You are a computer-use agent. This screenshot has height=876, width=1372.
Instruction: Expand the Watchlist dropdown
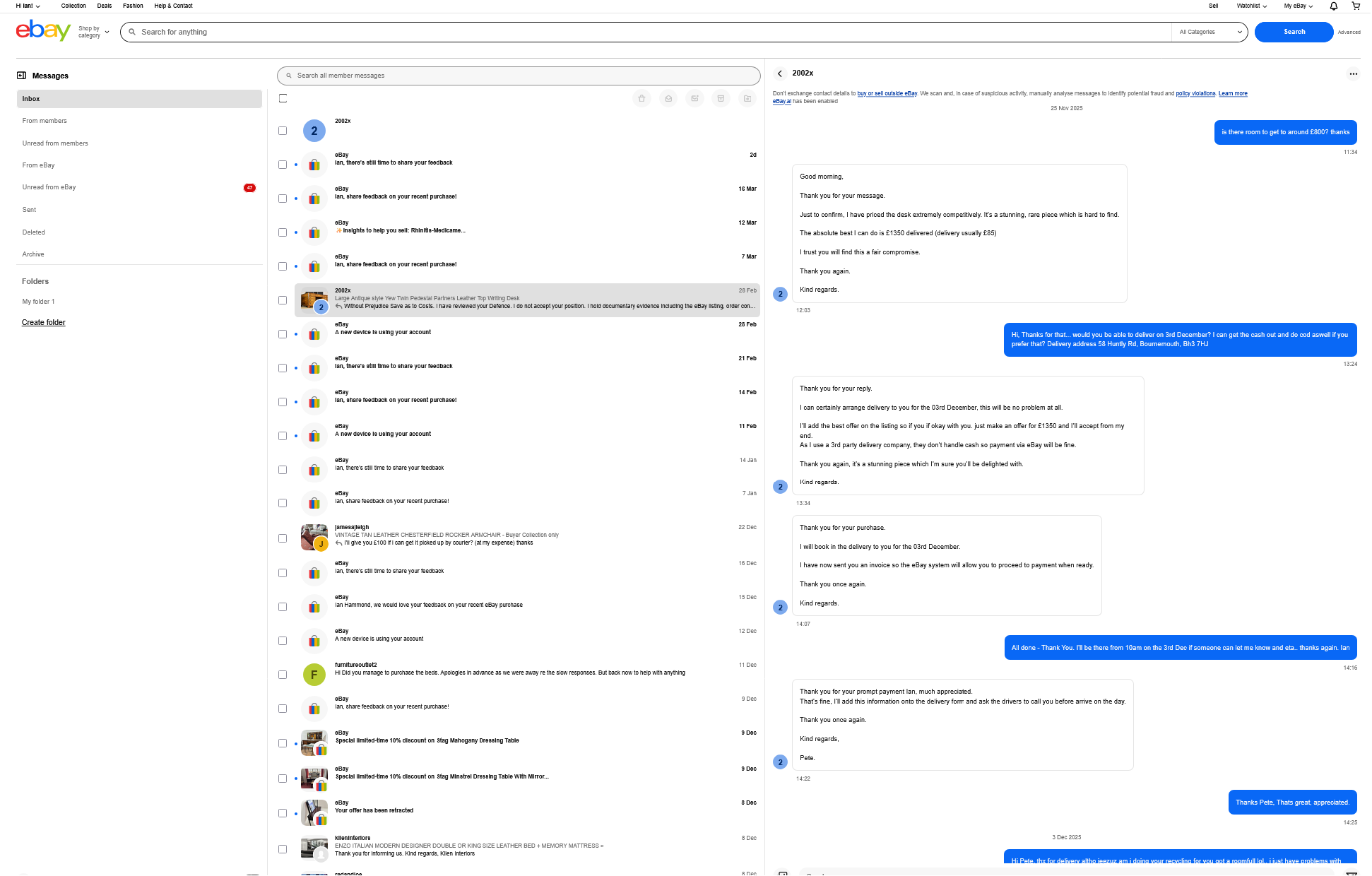1251,6
